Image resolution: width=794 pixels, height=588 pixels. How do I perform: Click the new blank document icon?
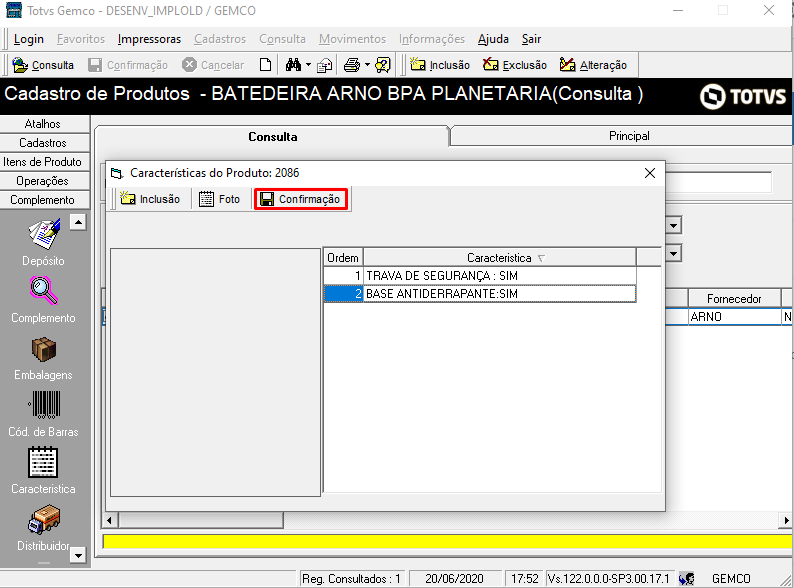click(x=265, y=65)
